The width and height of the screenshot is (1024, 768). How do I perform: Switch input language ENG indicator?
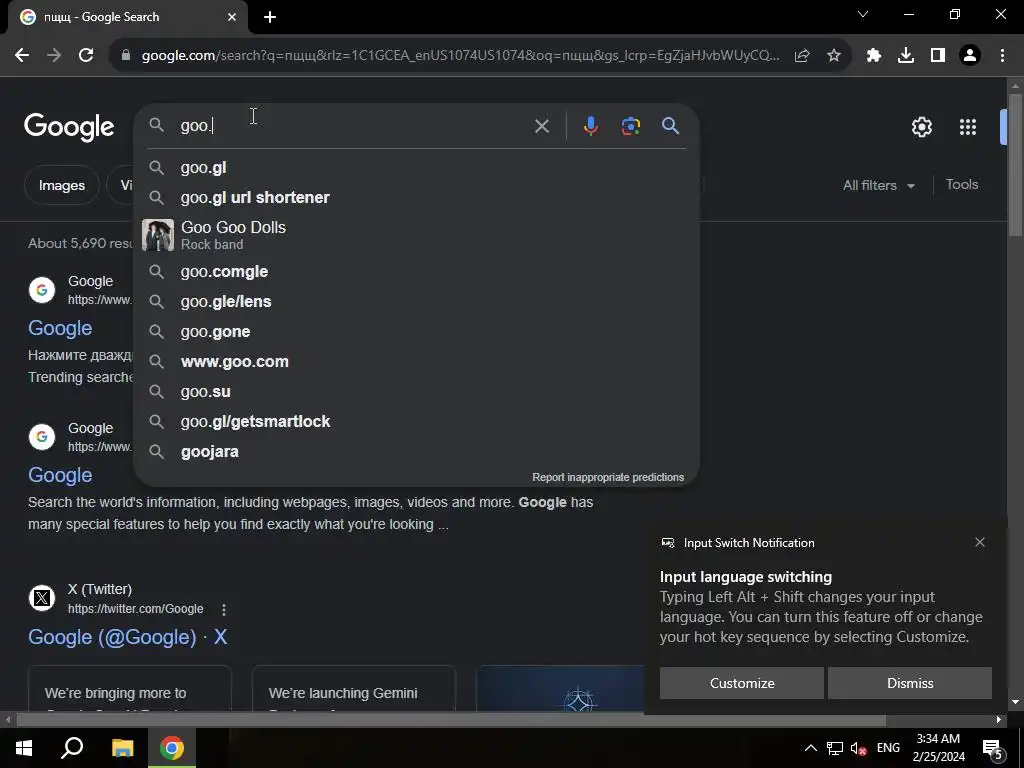tap(888, 748)
